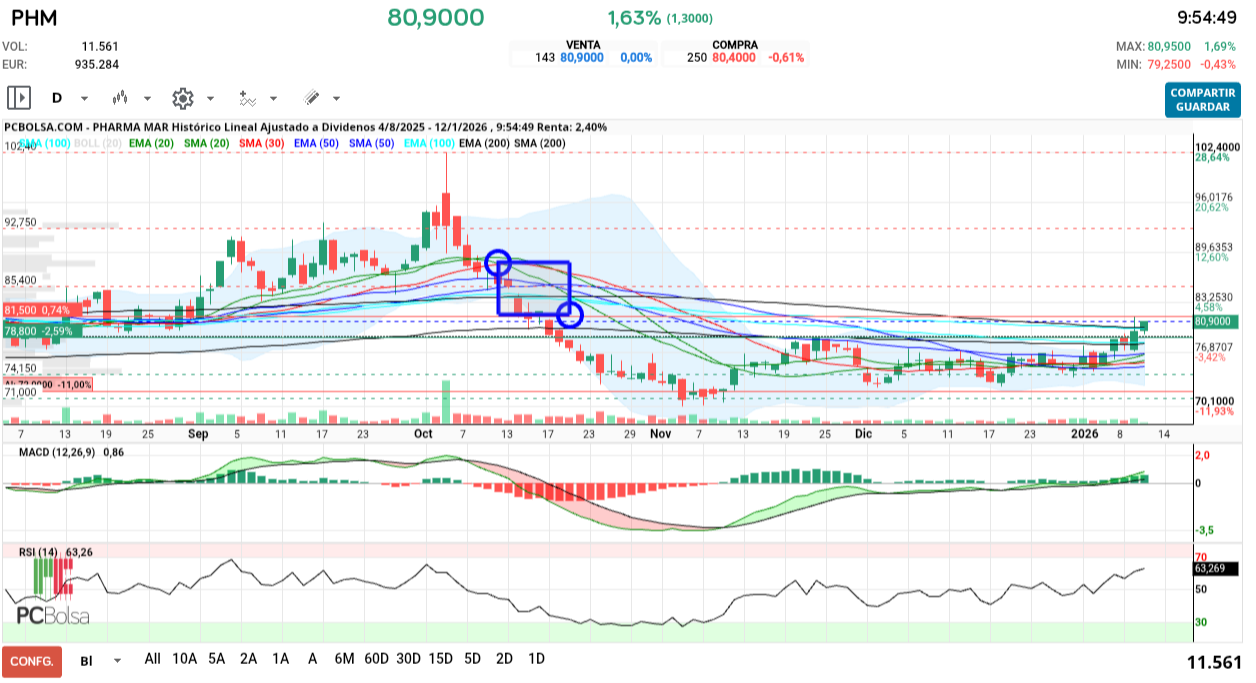Open the chart type selector icon

tap(120, 98)
